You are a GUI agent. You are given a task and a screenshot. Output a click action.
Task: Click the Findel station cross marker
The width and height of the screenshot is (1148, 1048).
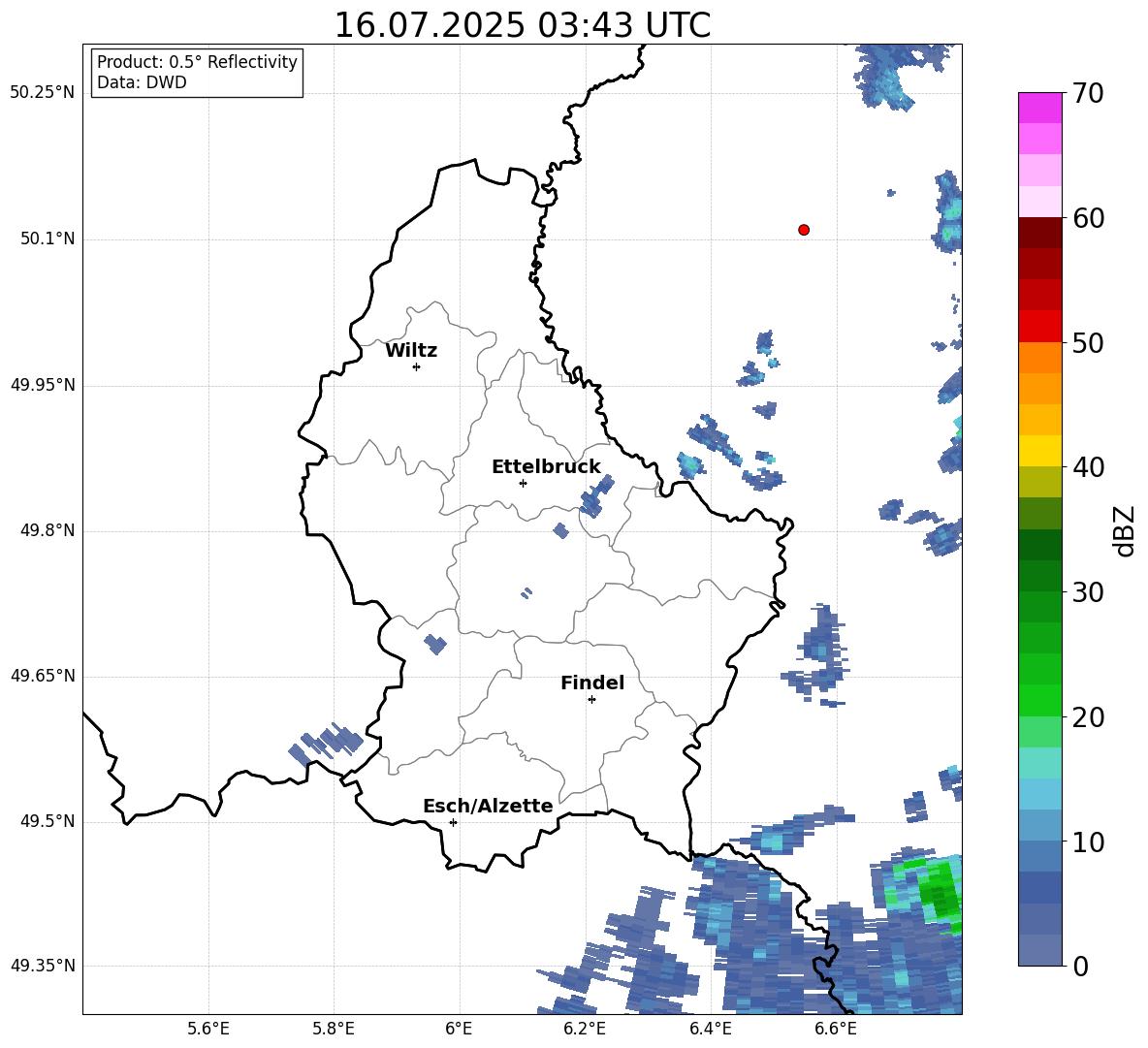click(x=591, y=700)
